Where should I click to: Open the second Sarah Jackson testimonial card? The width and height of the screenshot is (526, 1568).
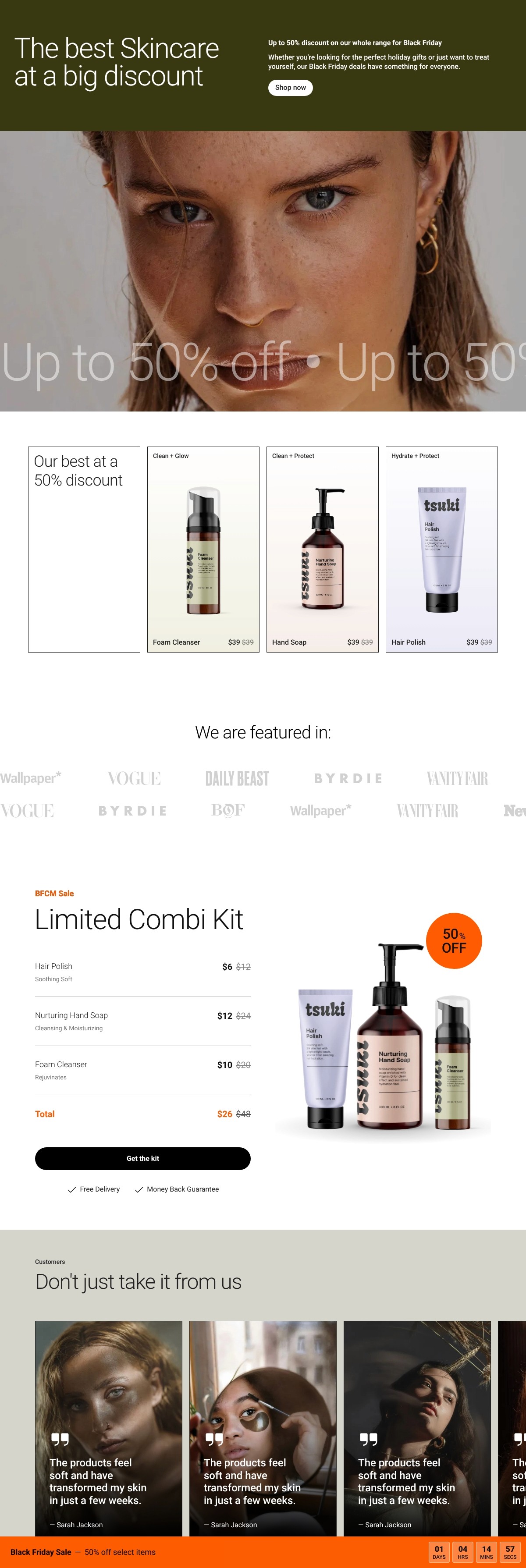(x=263, y=1428)
